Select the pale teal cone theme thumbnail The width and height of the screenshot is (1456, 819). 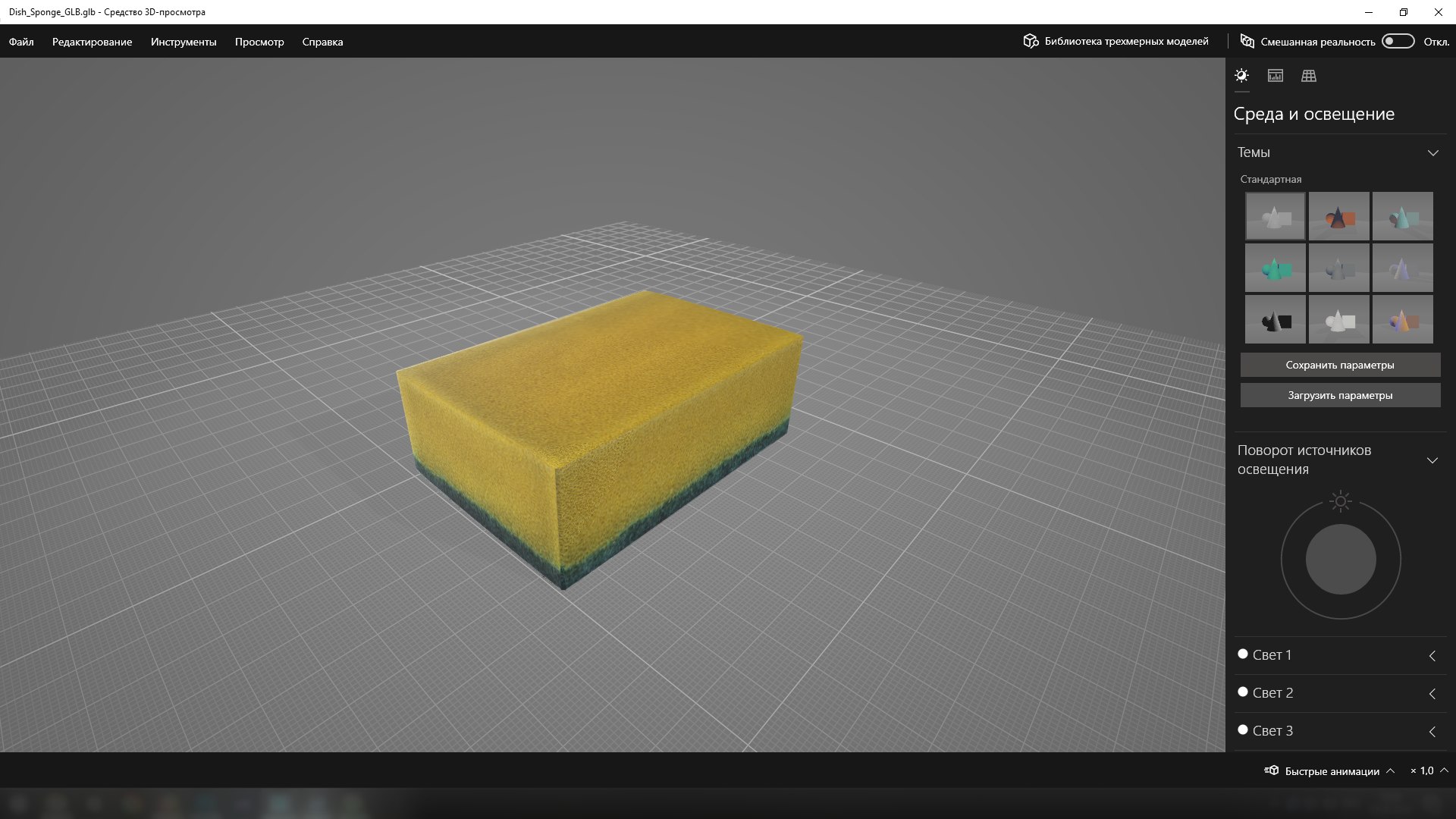pyautogui.click(x=1403, y=216)
